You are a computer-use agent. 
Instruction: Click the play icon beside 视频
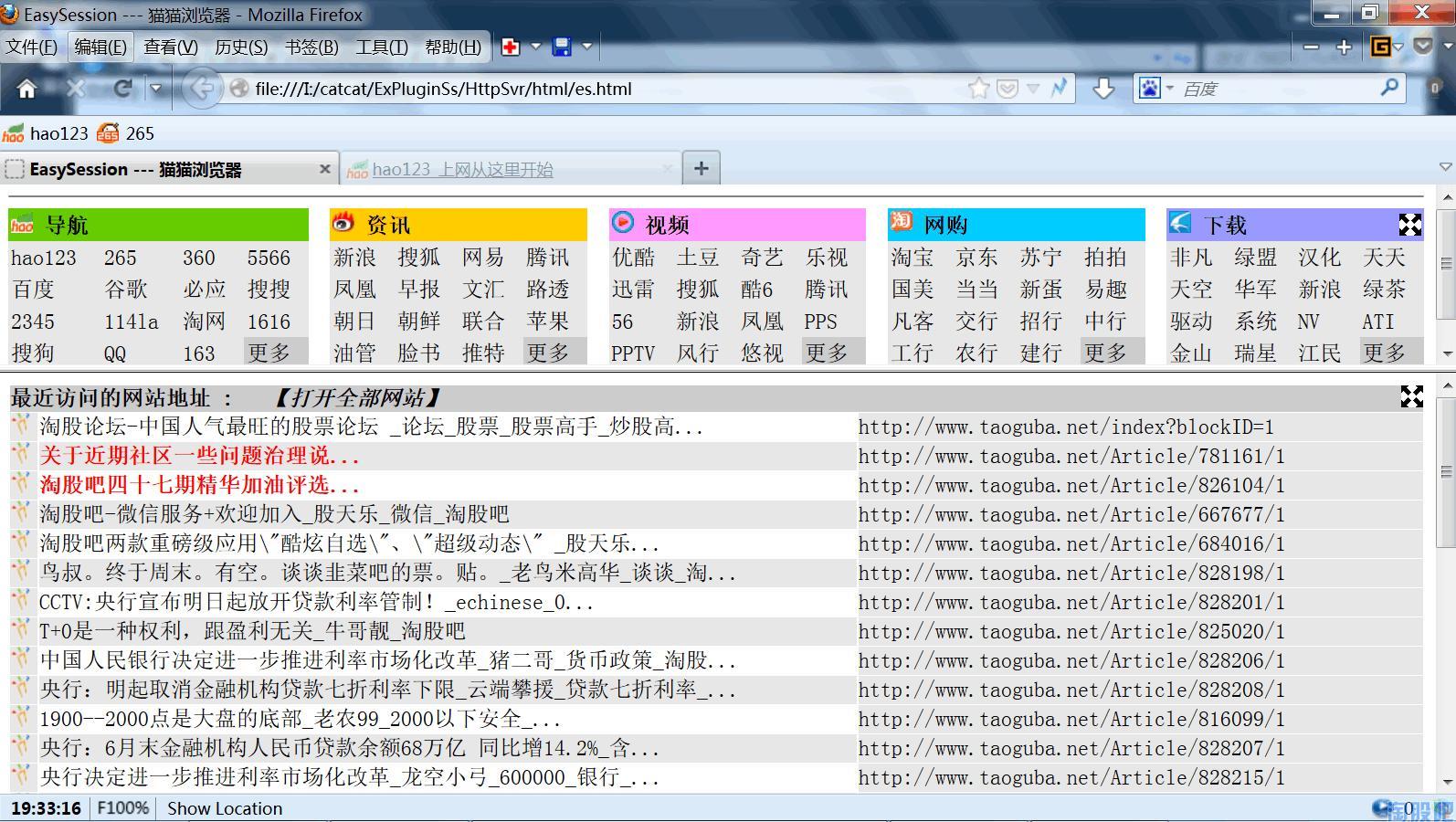coord(623,222)
